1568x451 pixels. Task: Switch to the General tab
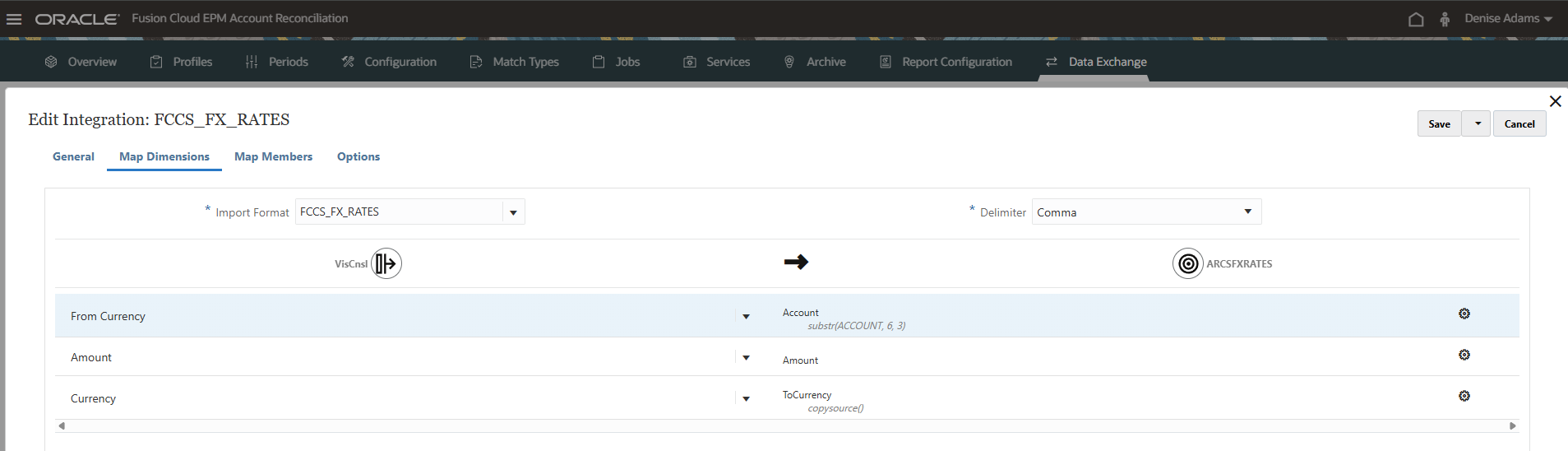pyautogui.click(x=73, y=156)
